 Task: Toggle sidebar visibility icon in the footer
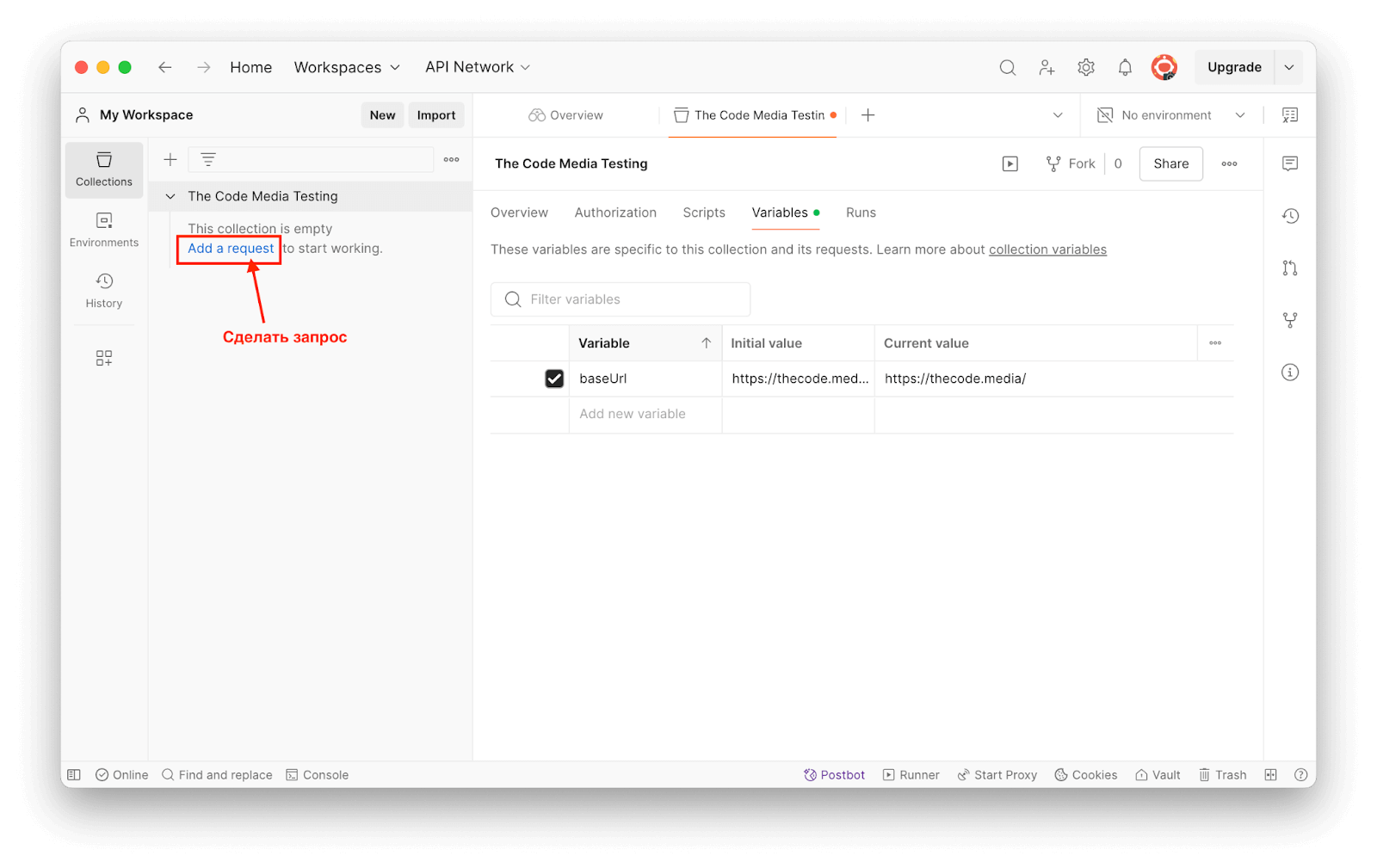(x=74, y=775)
